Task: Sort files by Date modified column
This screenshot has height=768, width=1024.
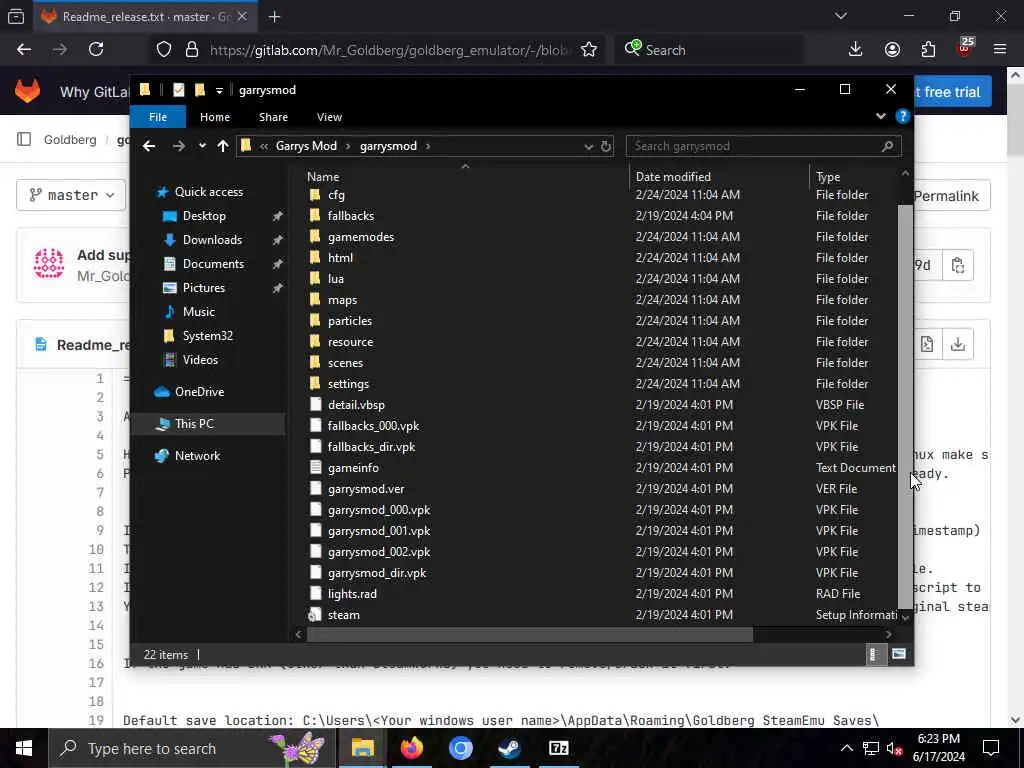Action: 673,176
